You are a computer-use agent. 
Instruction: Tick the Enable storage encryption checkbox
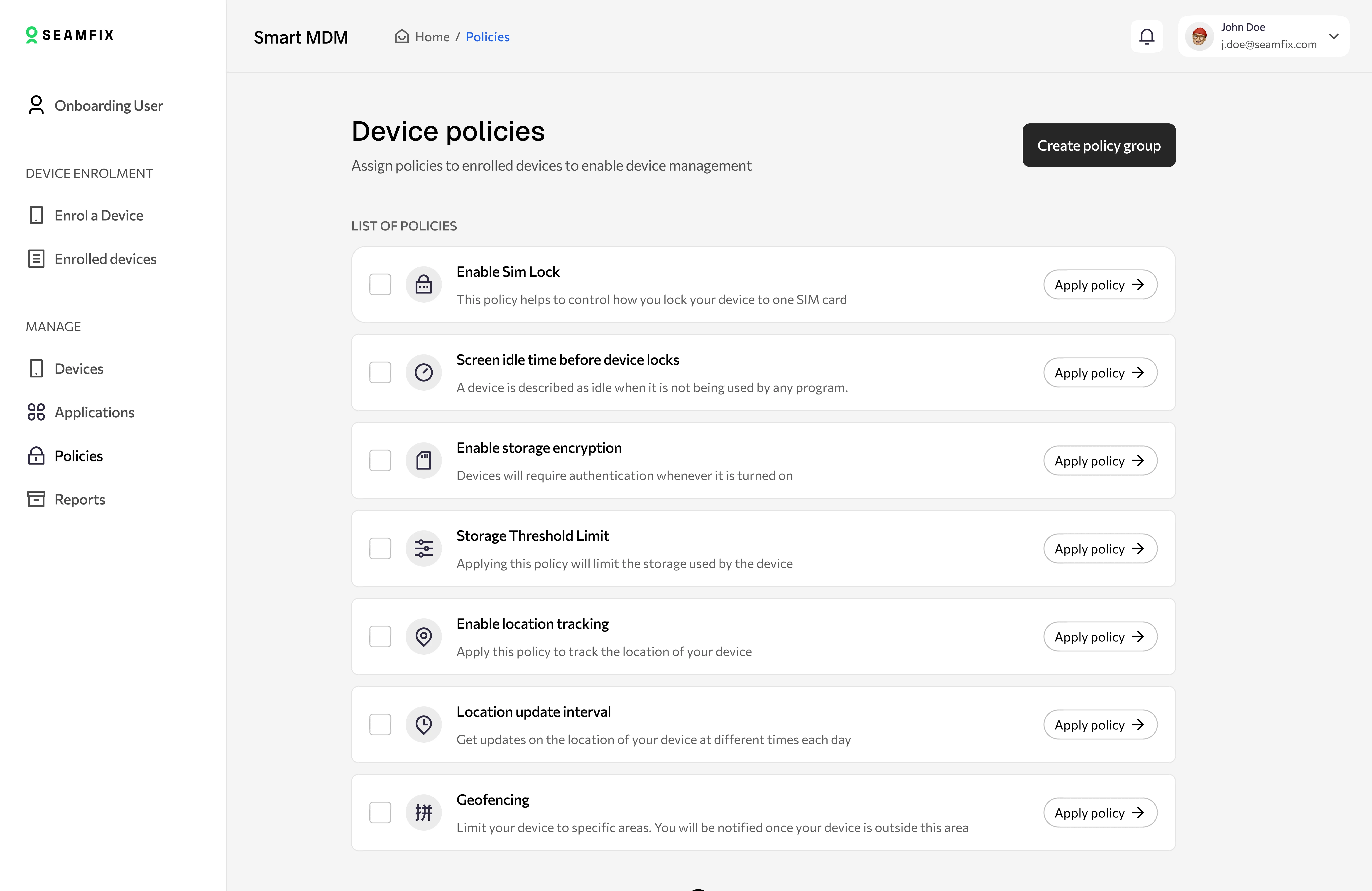point(380,460)
